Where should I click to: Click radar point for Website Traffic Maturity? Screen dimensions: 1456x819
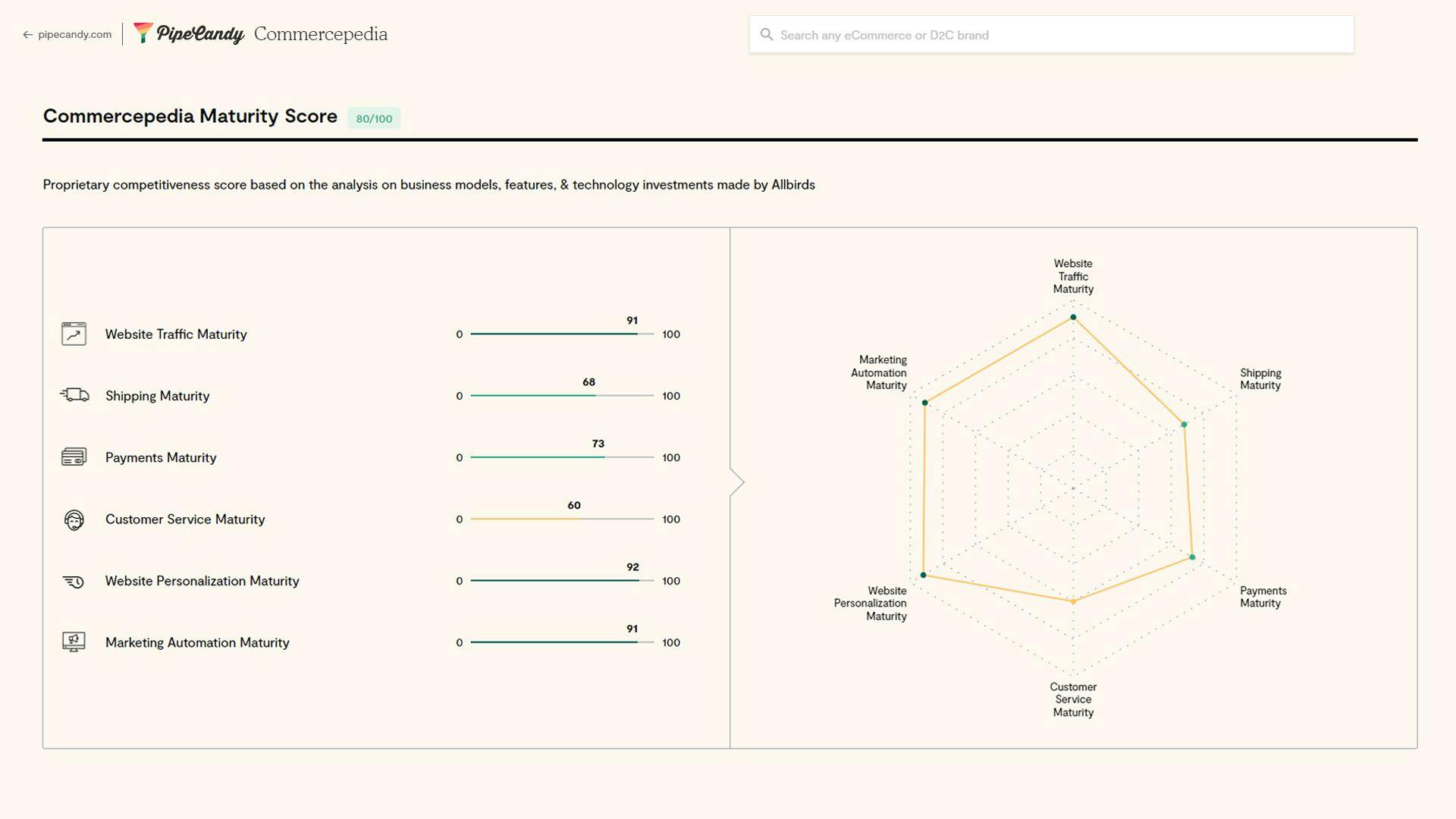point(1073,317)
